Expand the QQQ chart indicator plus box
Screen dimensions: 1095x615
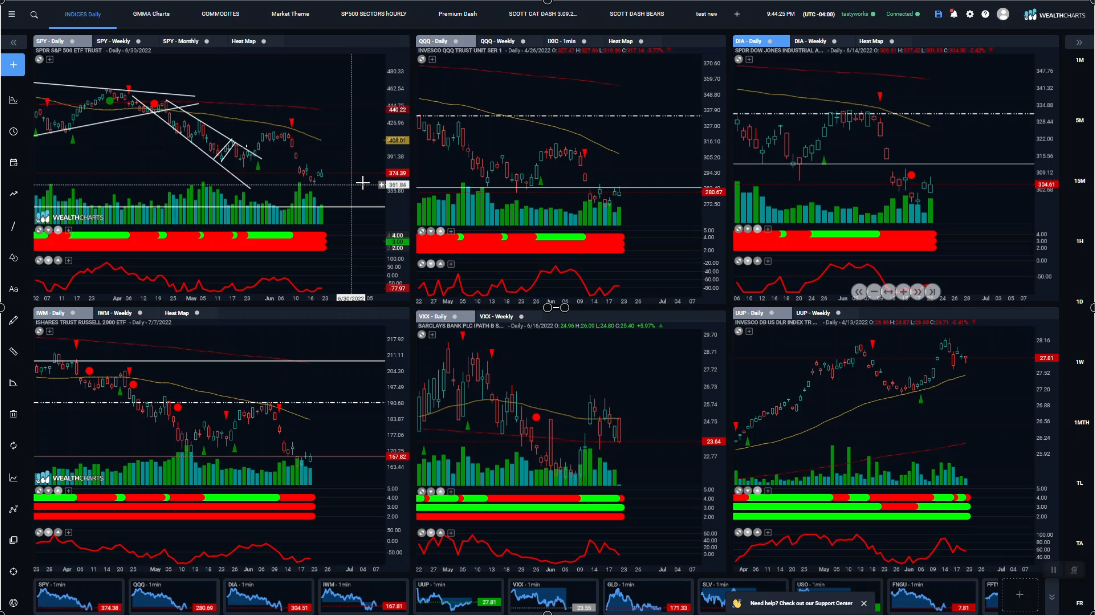pos(432,60)
